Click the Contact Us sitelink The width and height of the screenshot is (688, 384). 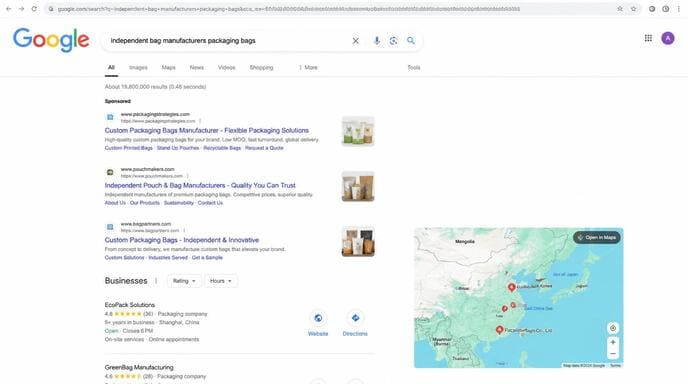(210, 203)
